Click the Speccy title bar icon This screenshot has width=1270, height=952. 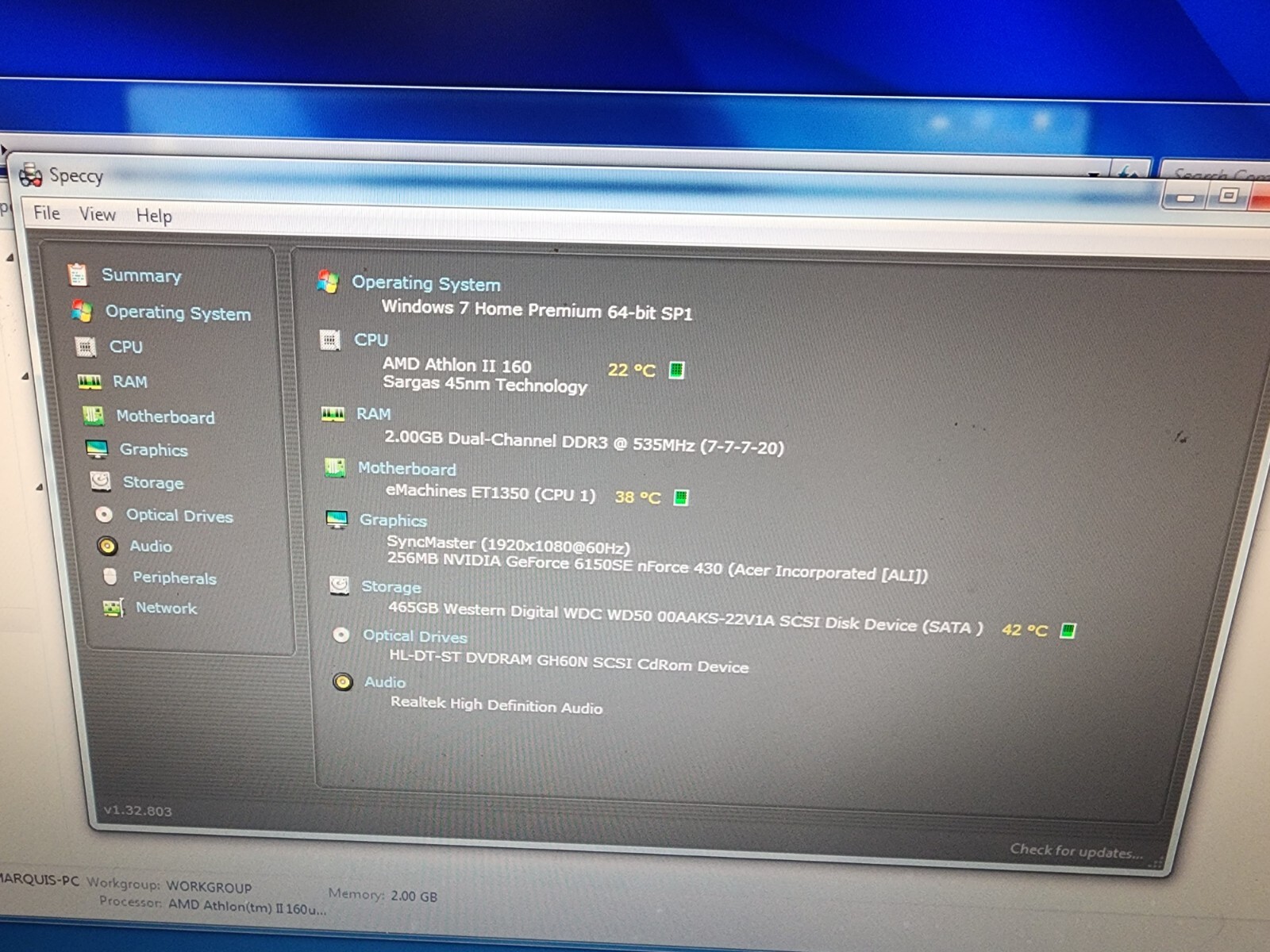(30, 175)
